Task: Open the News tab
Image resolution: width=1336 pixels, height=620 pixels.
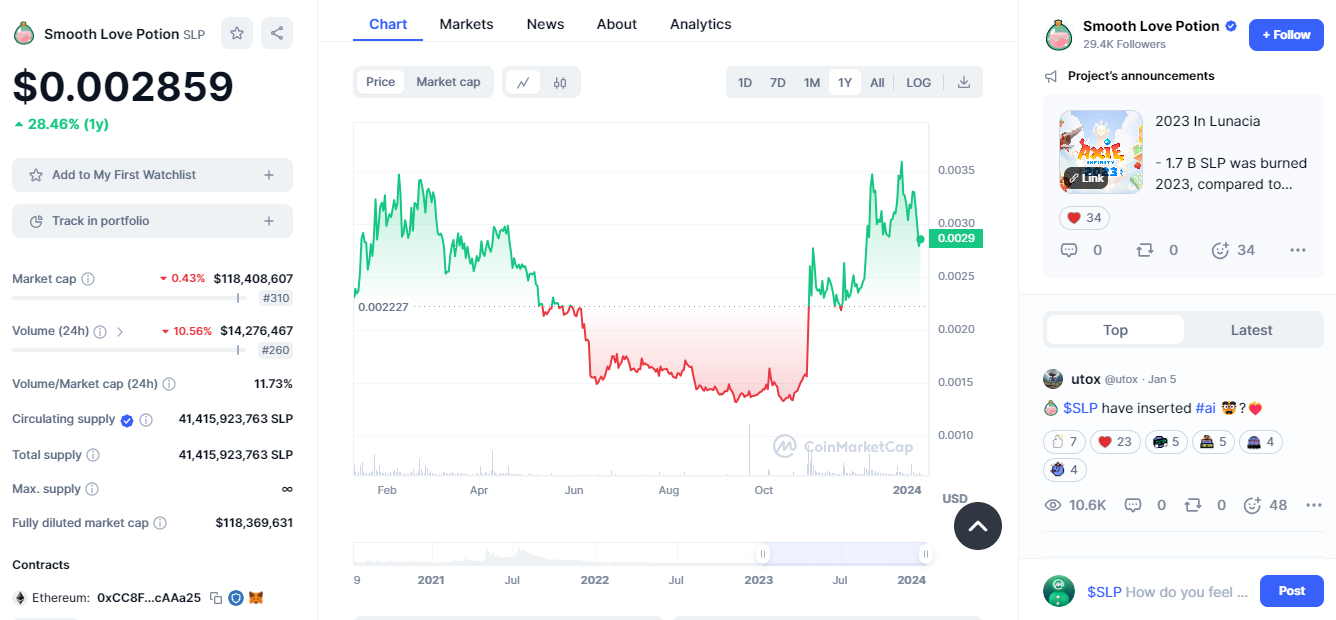Action: tap(545, 24)
